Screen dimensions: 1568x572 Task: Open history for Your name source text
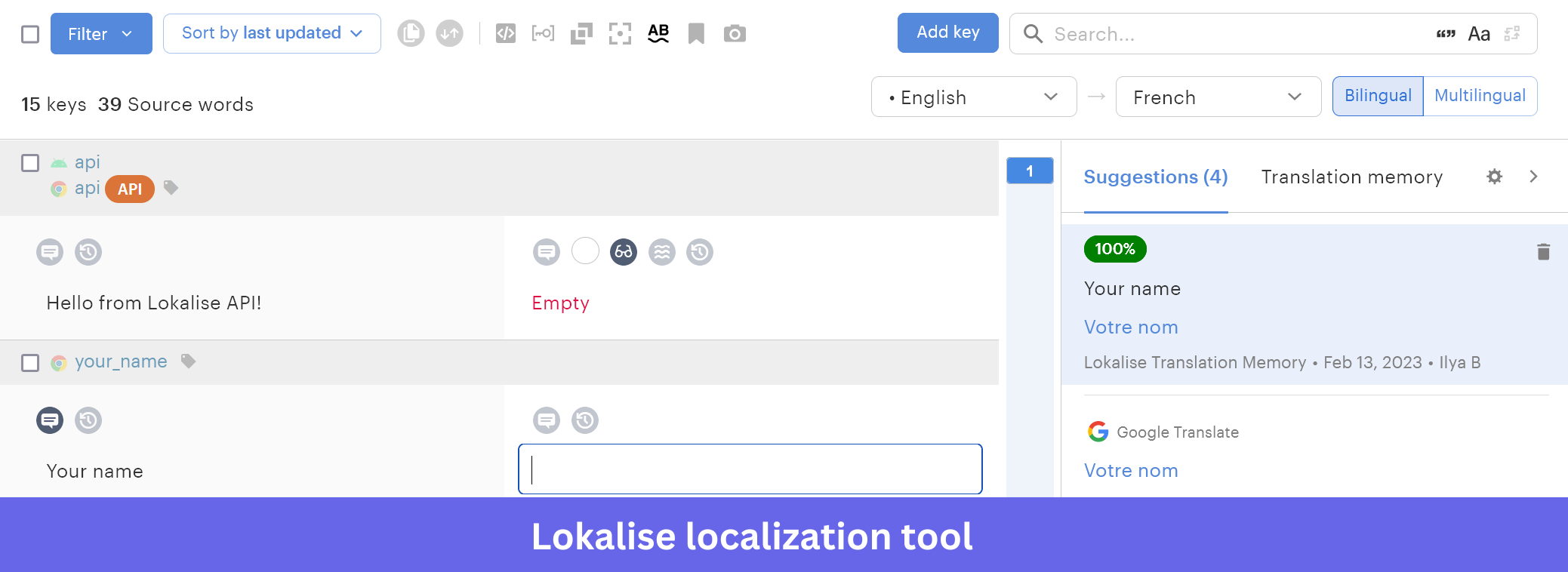point(88,420)
